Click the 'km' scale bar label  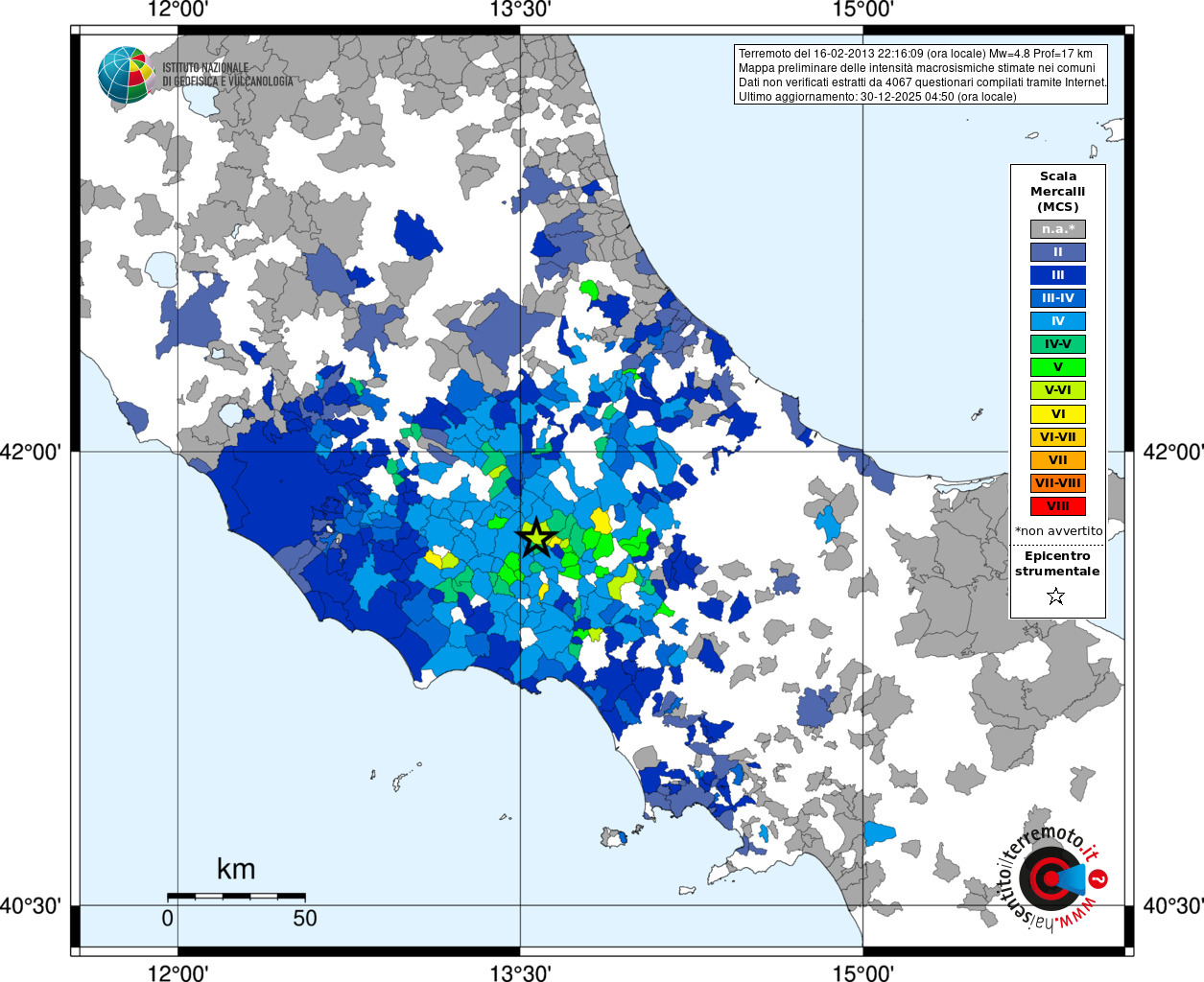[x=236, y=870]
